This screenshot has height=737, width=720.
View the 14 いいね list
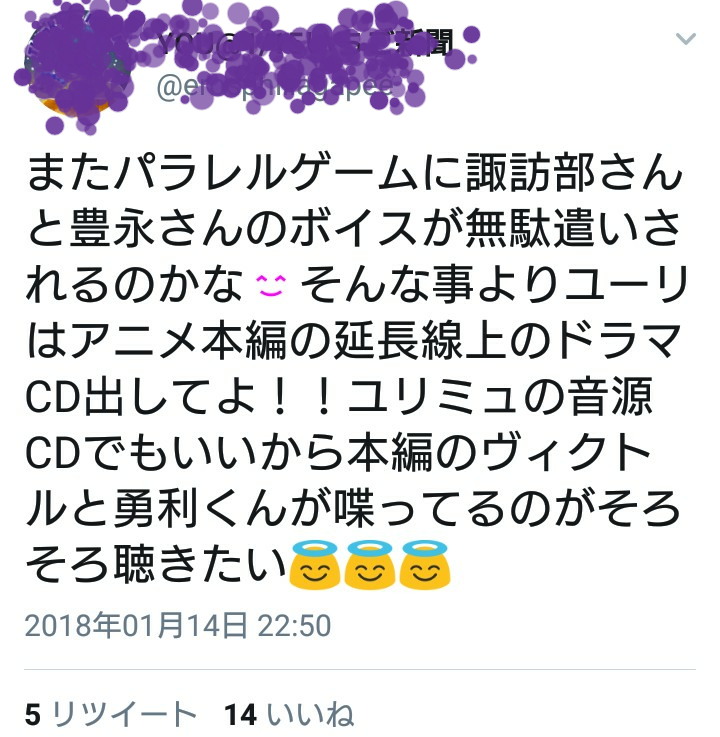tap(289, 714)
